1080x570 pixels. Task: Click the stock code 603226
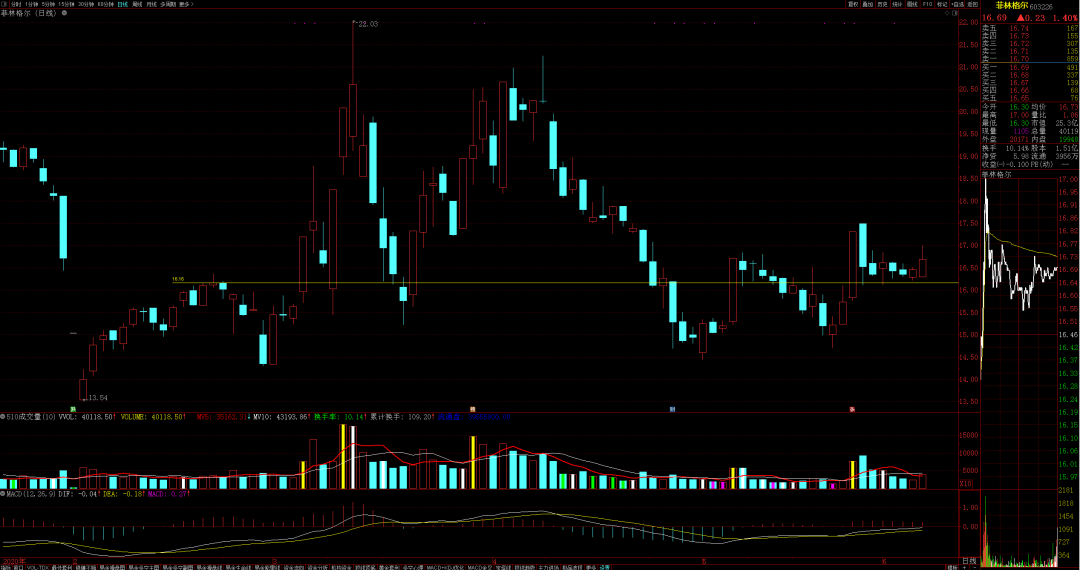point(1041,7)
